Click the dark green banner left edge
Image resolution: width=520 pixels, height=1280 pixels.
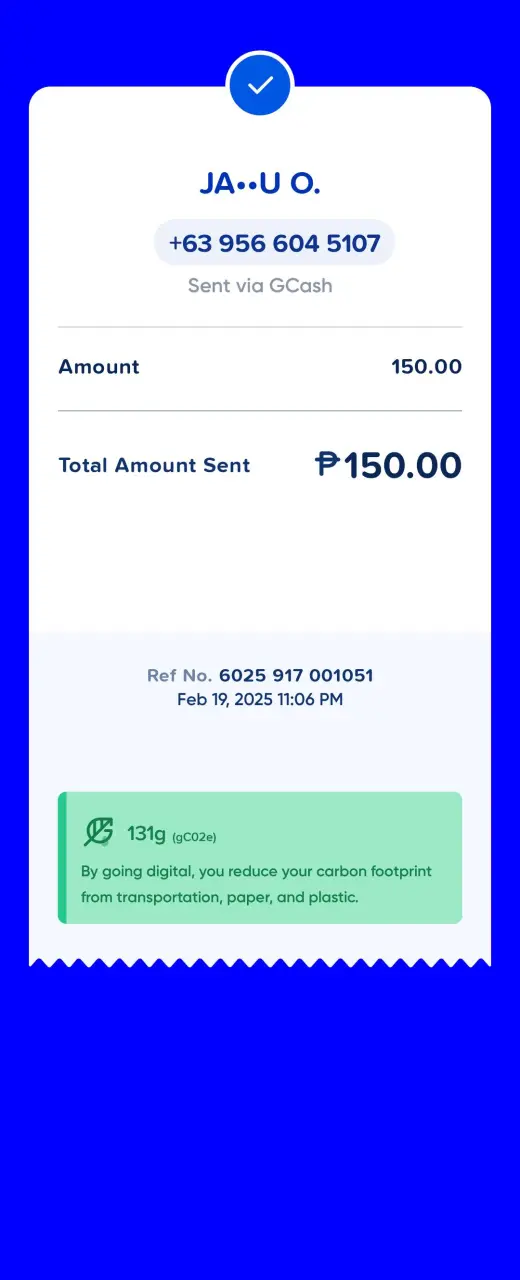click(x=62, y=858)
